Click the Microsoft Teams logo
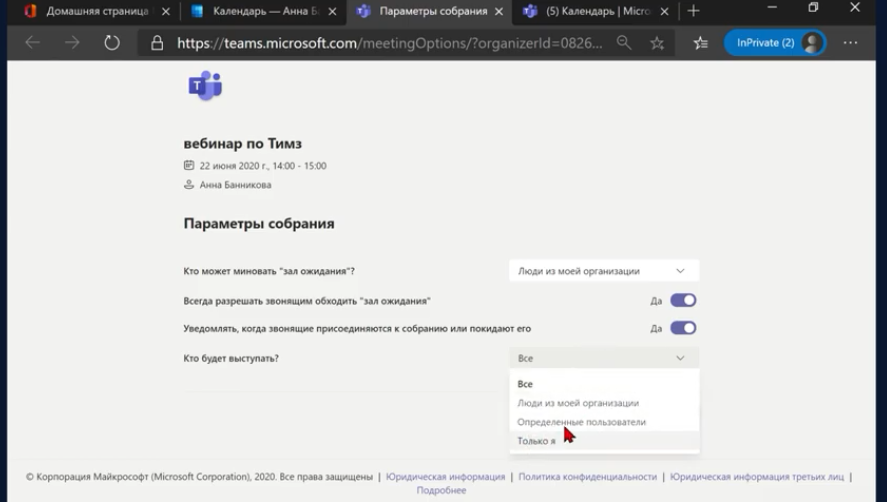Screen dimensions: 887x502 205,85
